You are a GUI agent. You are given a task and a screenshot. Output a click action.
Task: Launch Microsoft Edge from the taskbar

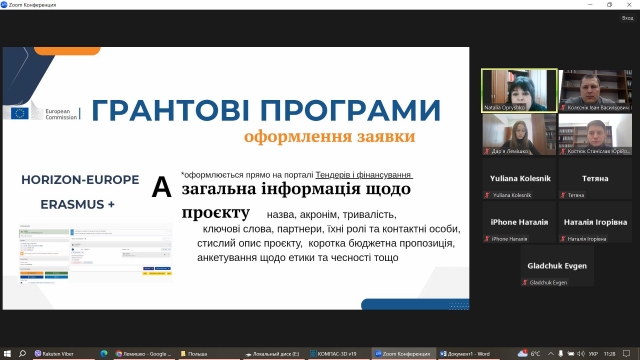pos(104,353)
